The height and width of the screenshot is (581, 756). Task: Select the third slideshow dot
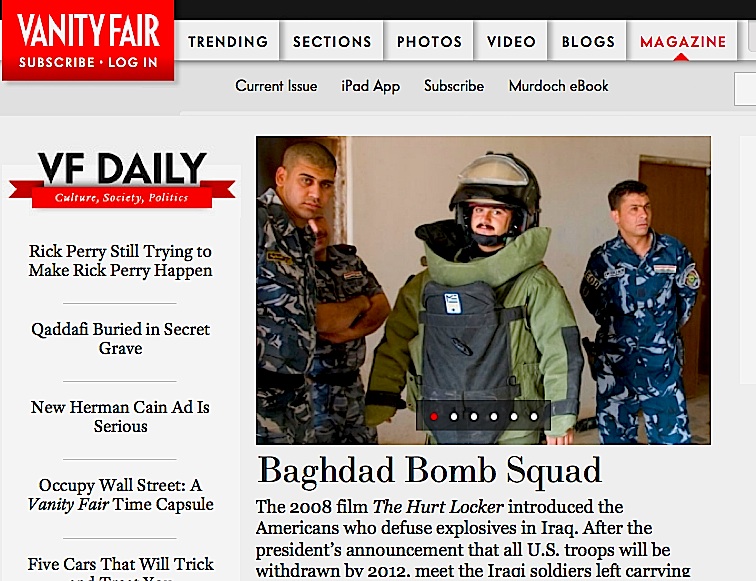coord(474,417)
